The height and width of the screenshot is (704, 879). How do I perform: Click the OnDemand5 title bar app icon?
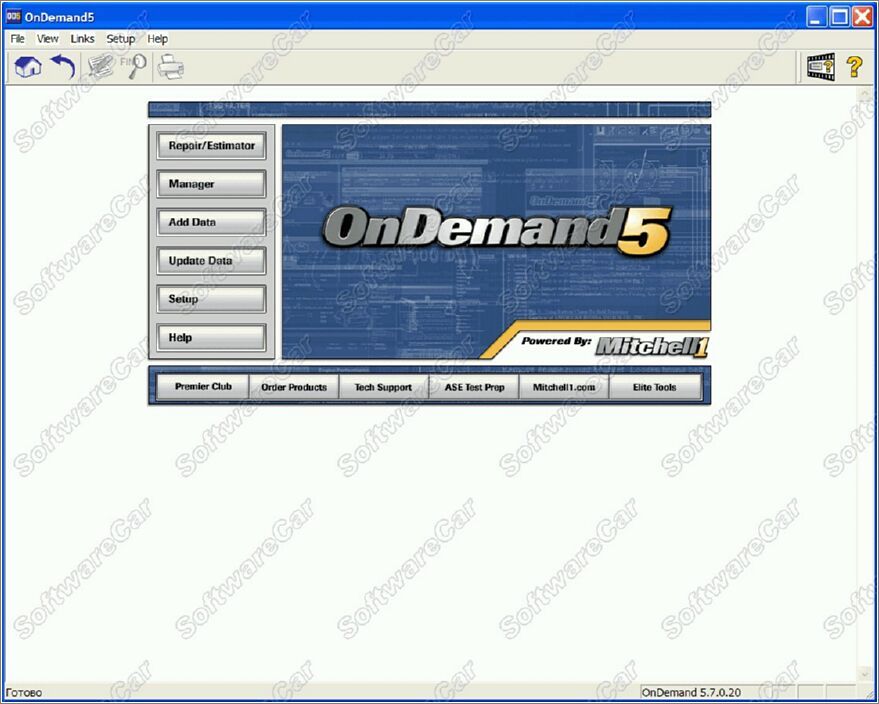pos(14,15)
